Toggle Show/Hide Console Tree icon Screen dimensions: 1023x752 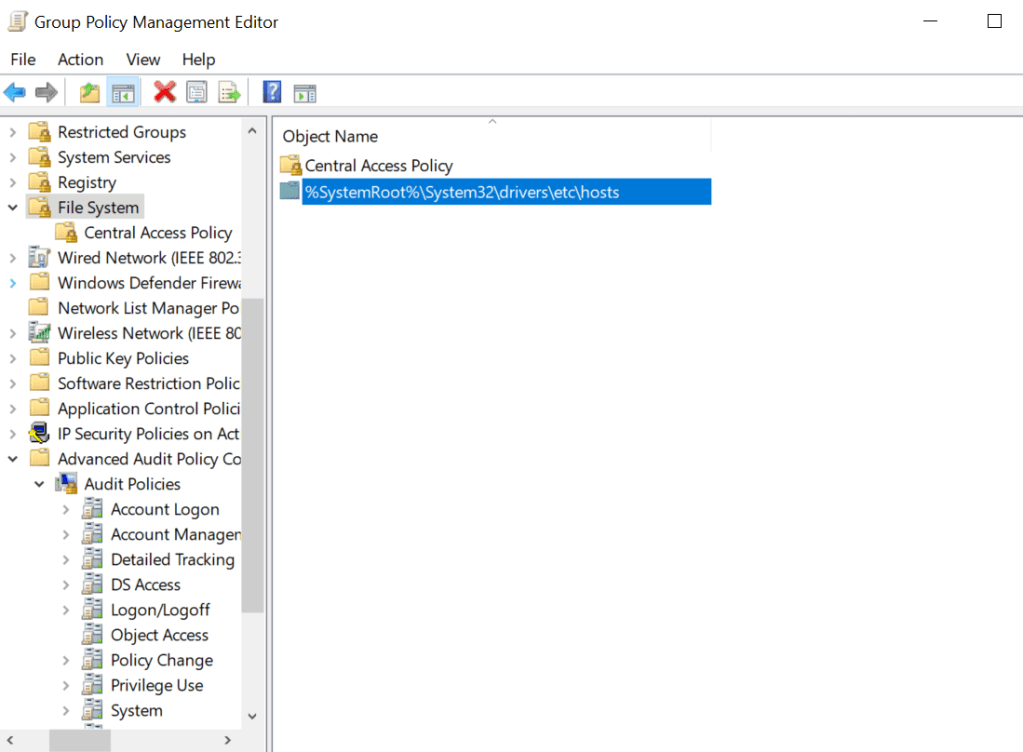coord(123,93)
